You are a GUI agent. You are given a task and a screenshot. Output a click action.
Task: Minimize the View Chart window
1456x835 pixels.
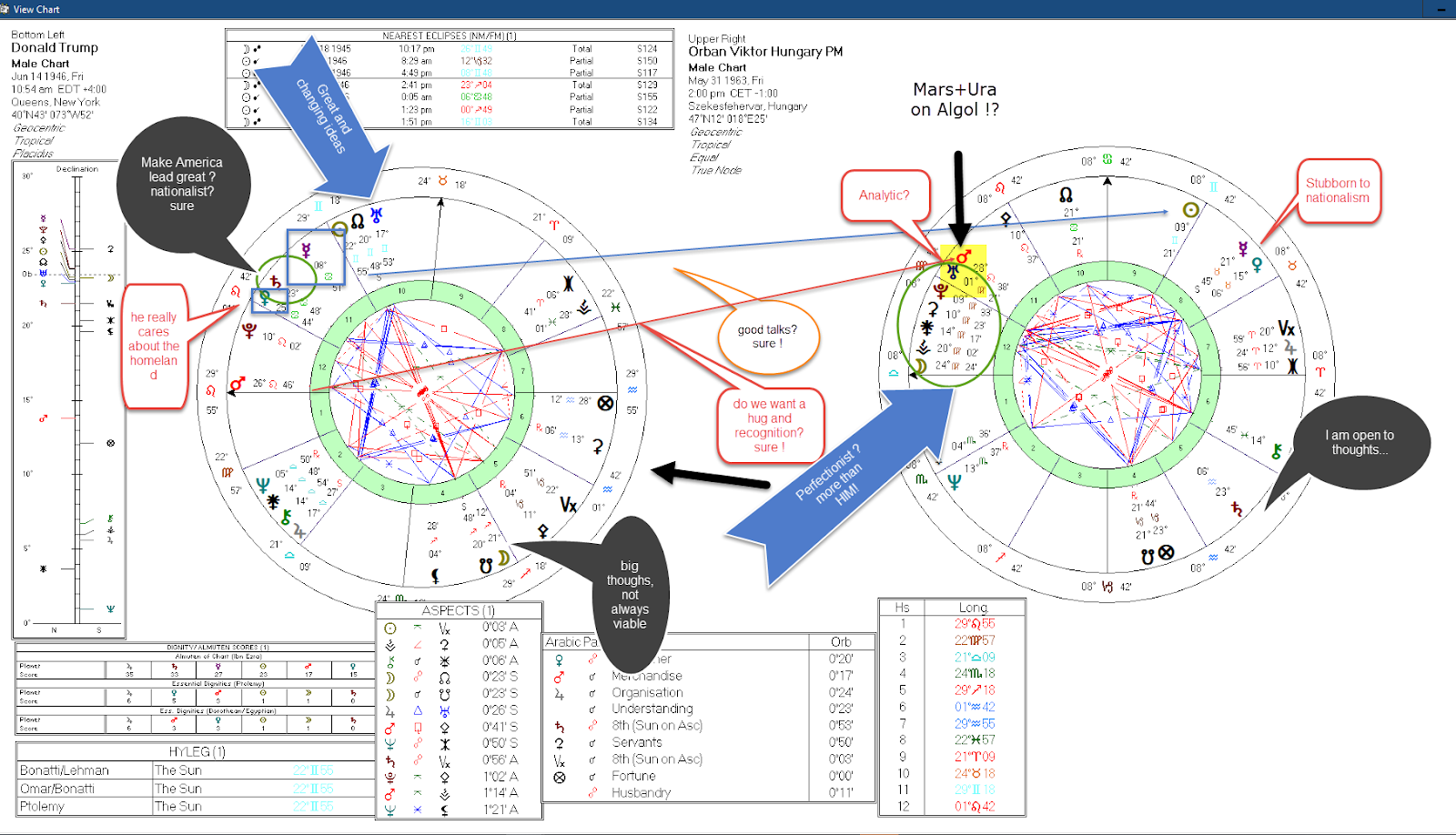click(1441, 9)
